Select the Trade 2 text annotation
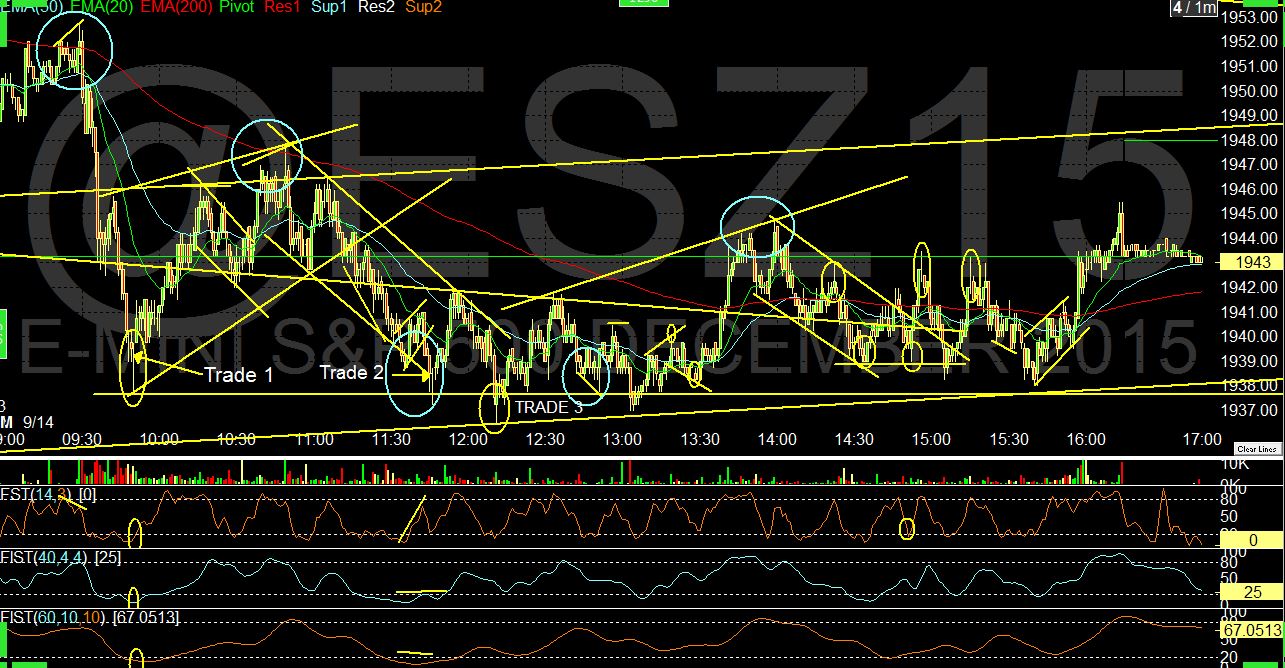The image size is (1285, 668). coord(351,373)
